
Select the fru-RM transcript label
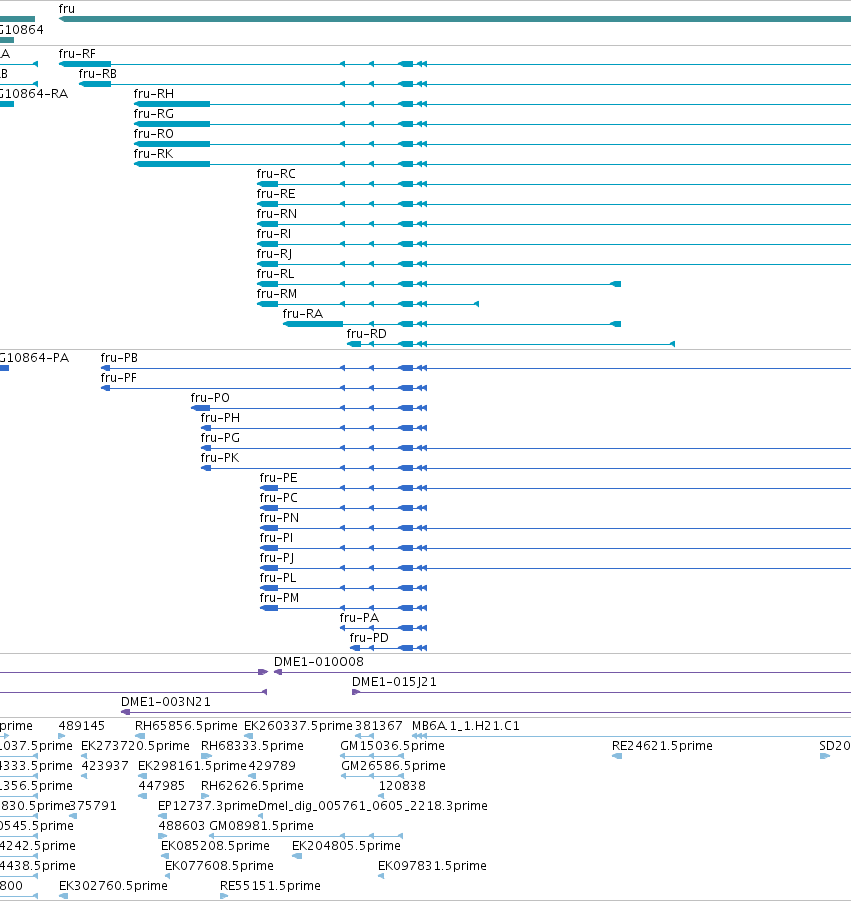point(277,294)
